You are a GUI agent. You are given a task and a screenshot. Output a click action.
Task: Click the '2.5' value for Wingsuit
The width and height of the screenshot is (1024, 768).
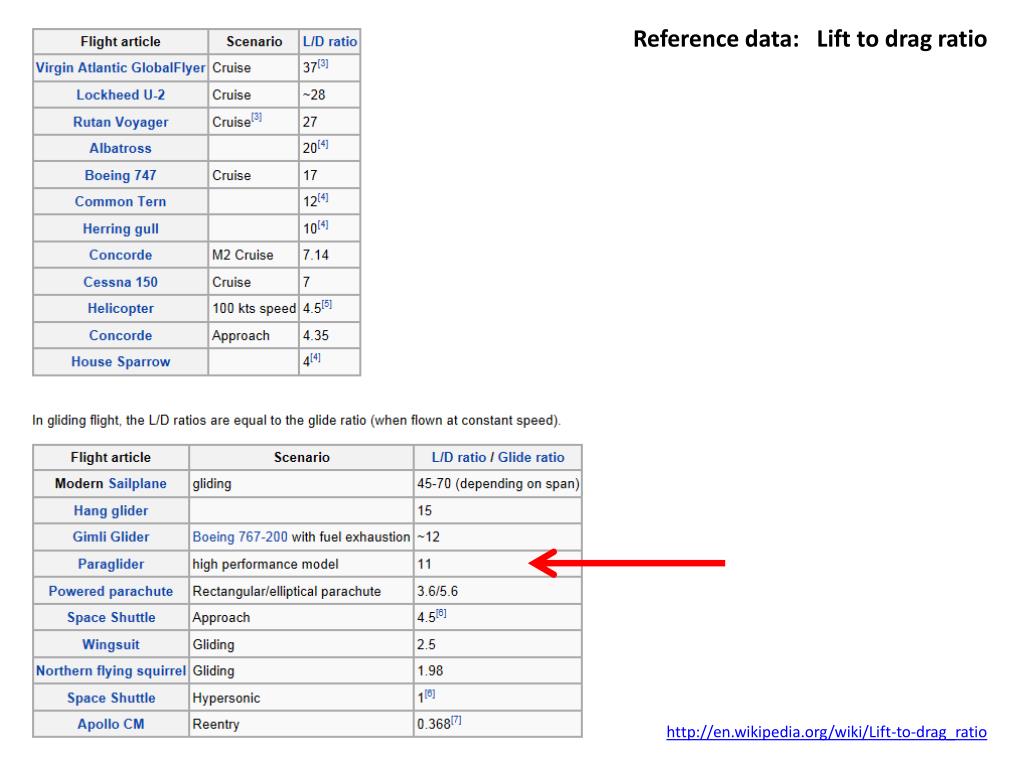click(x=426, y=645)
